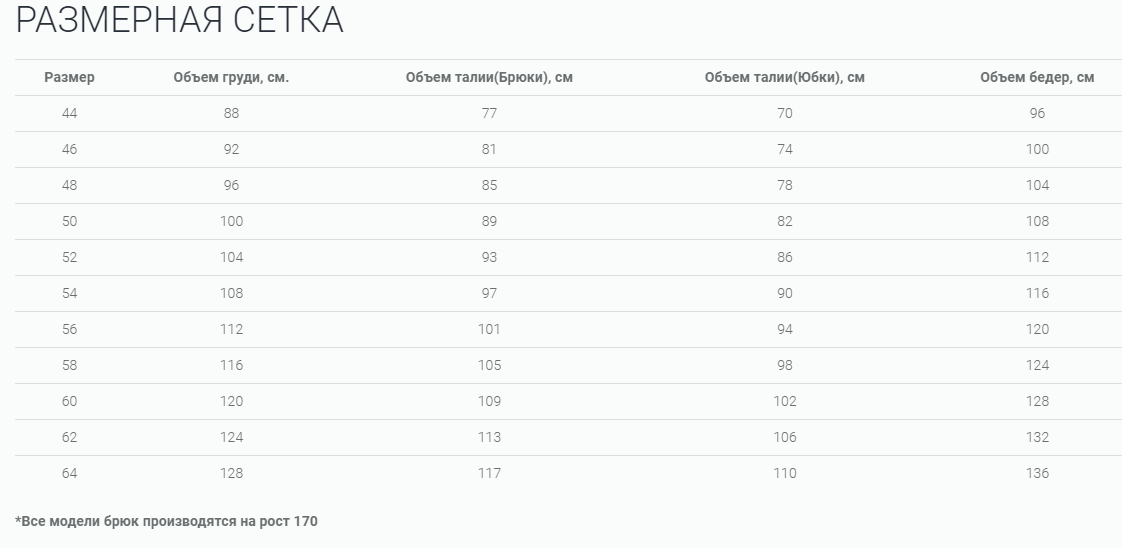This screenshot has width=1122, height=548.
Task: Select chest value 116 in size 58 row
Action: (x=231, y=365)
